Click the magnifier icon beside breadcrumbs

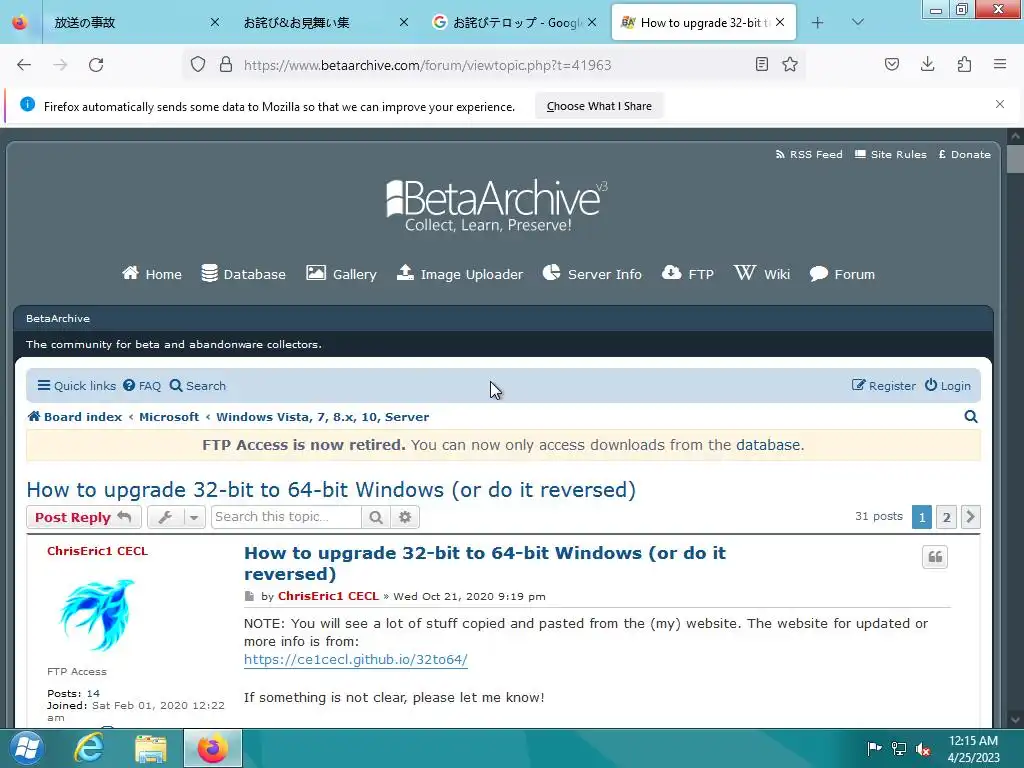coord(970,417)
